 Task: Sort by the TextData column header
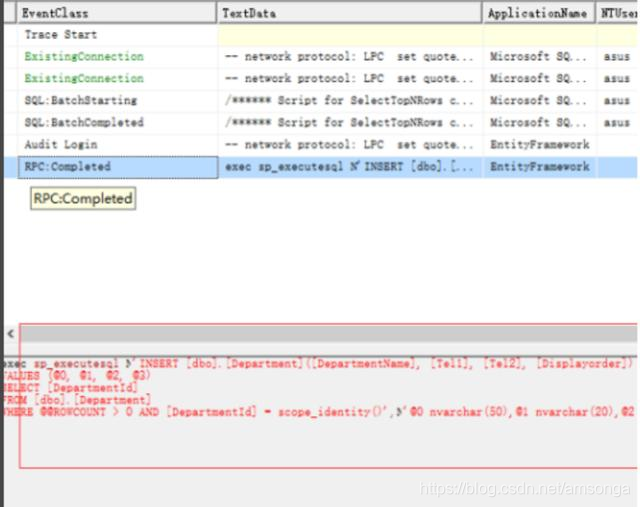point(349,13)
